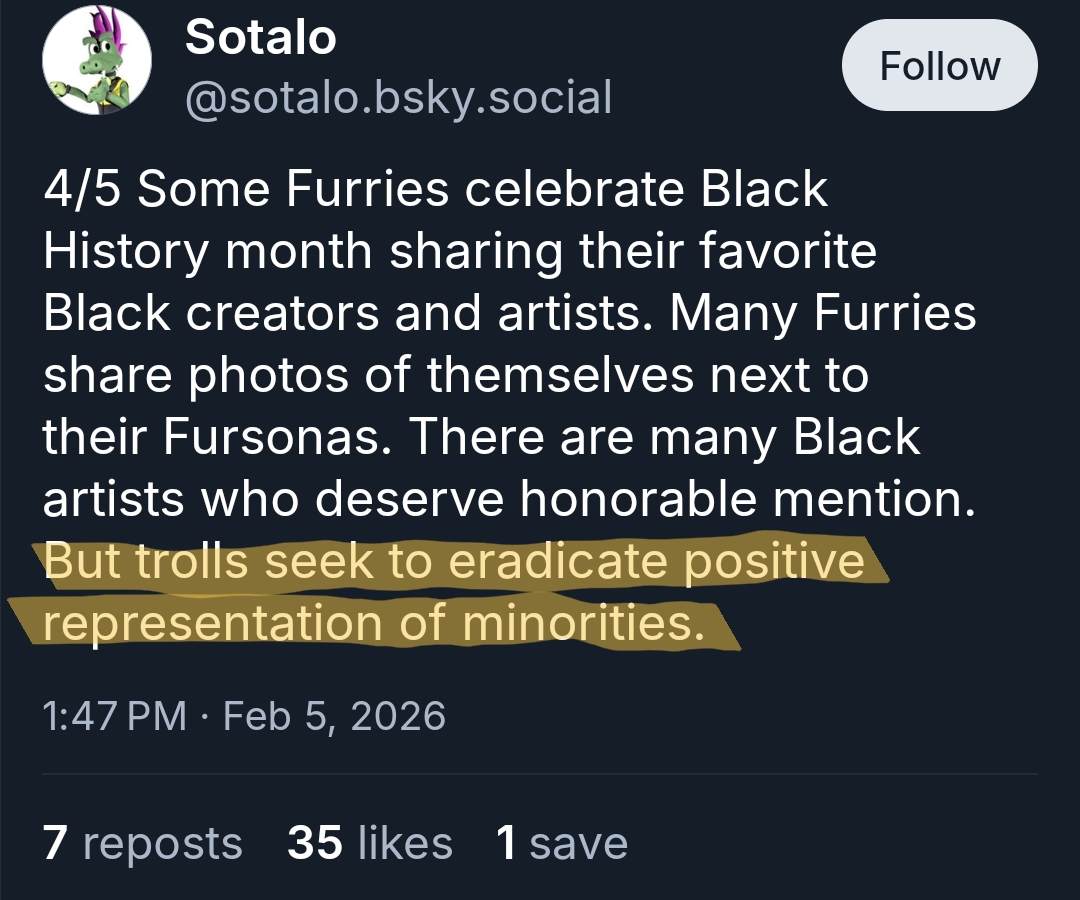Click "artists who deserve" in the post
The width and height of the screenshot is (1080, 900).
tap(271, 500)
